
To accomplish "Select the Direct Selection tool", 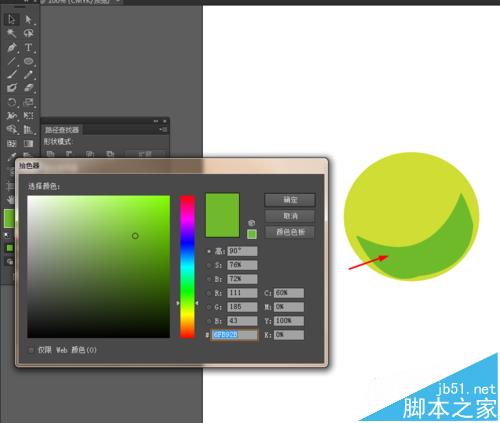I will [28, 19].
